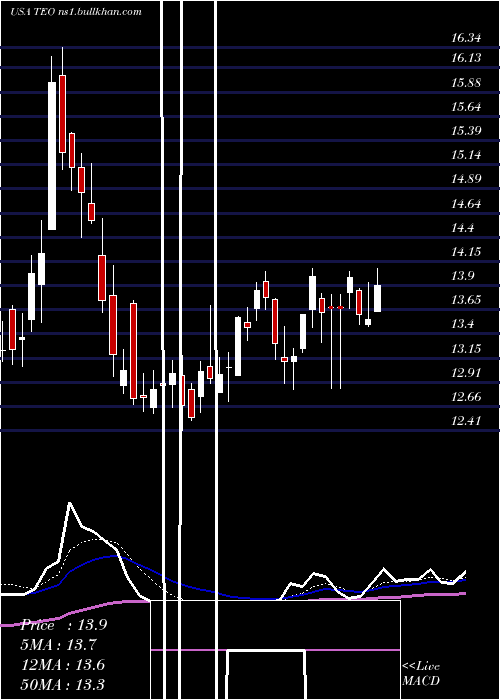Select the 14.64 price axis label
This screenshot has width=500, height=700.
[x=466, y=204]
